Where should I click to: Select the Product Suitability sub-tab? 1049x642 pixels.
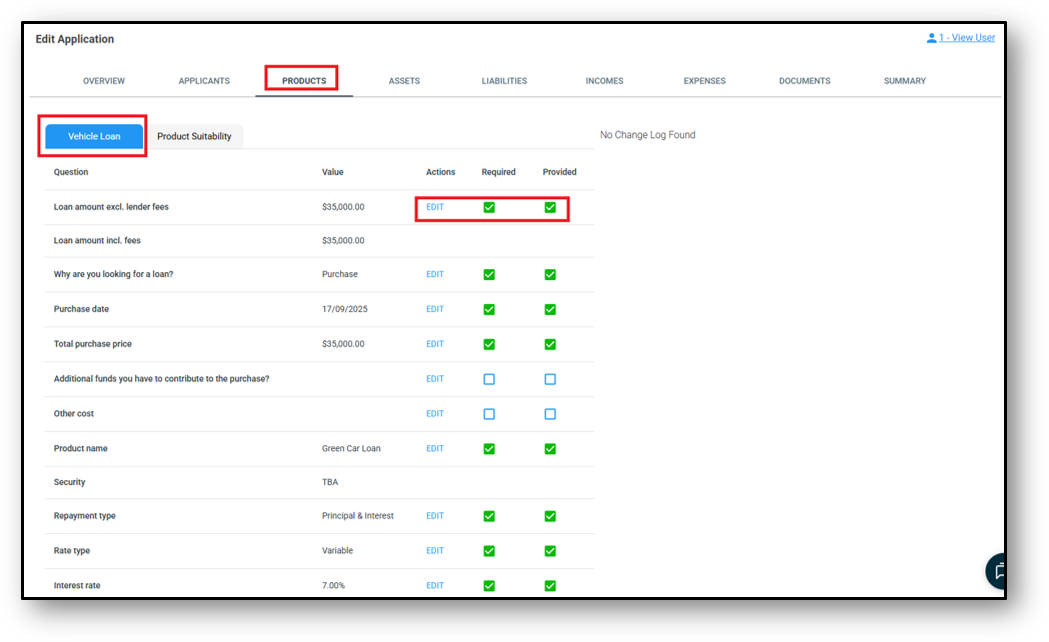pyautogui.click(x=194, y=136)
